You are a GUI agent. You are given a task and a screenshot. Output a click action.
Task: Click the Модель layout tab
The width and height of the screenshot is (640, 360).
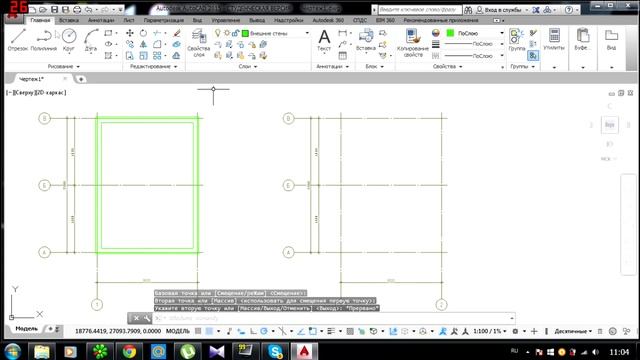[27, 329]
